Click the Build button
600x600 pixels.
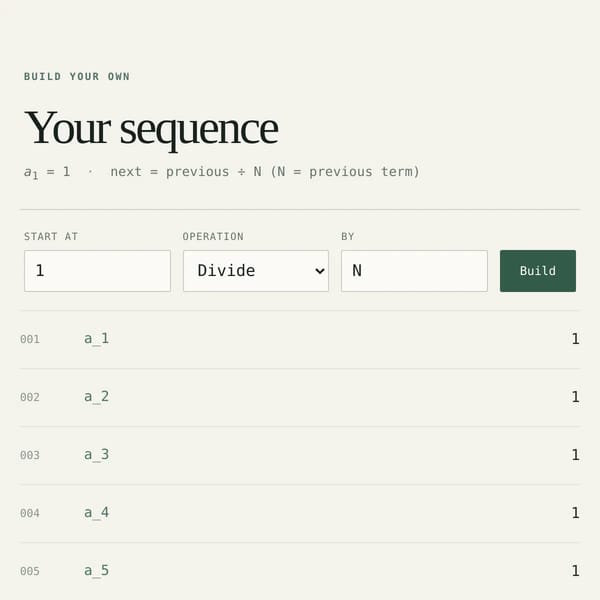click(538, 271)
